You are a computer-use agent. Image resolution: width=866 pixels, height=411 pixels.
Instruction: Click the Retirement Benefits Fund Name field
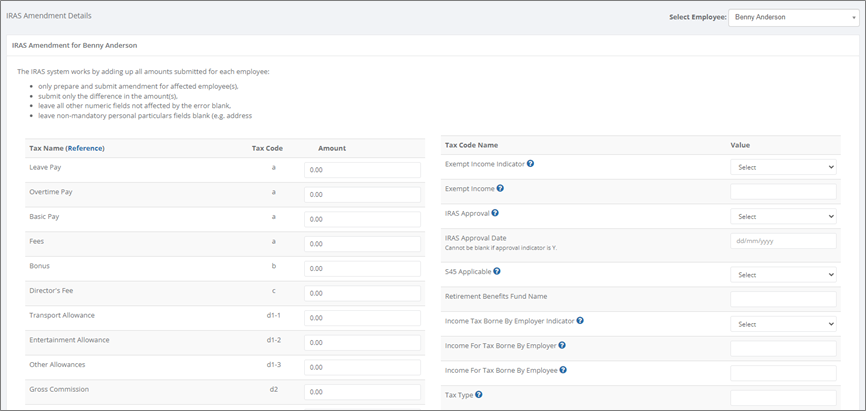click(x=783, y=299)
